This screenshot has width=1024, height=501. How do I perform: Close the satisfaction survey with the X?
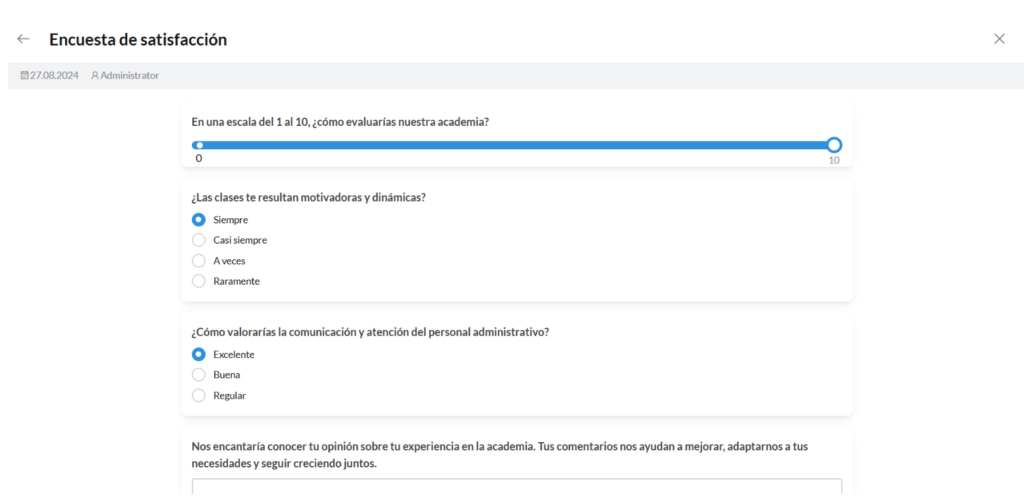click(999, 39)
